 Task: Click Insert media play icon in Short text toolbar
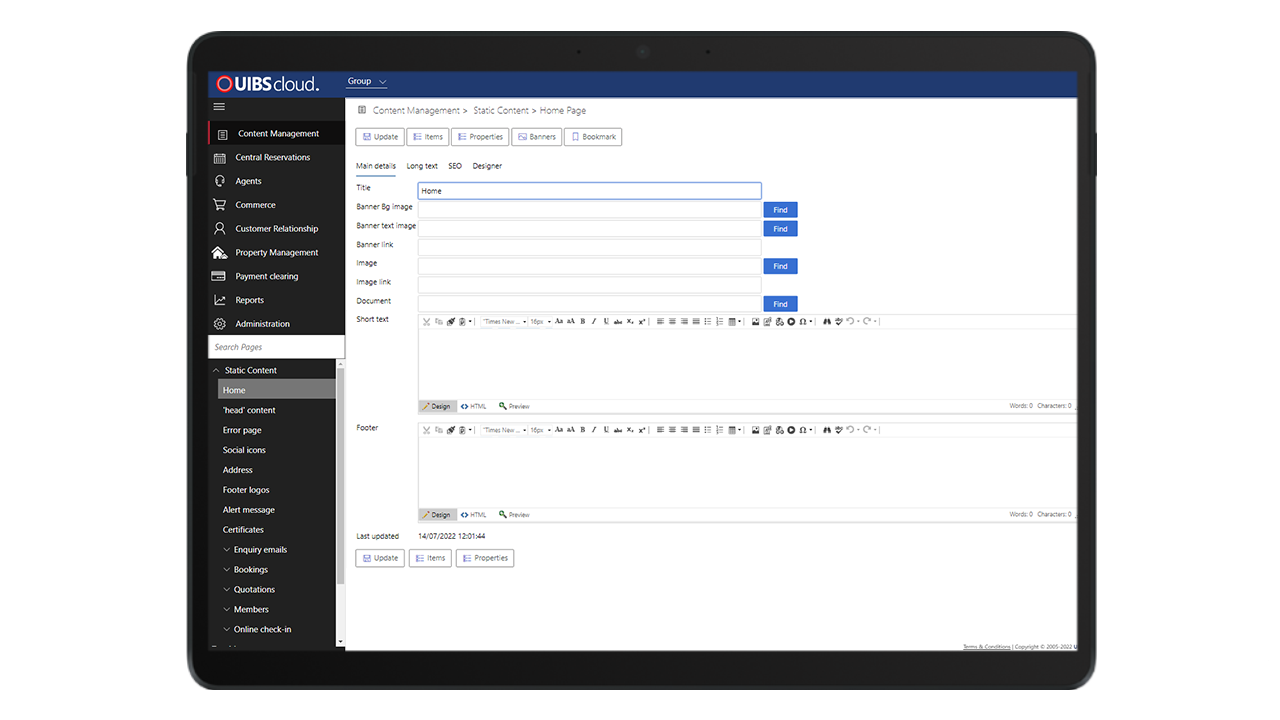[x=791, y=322]
